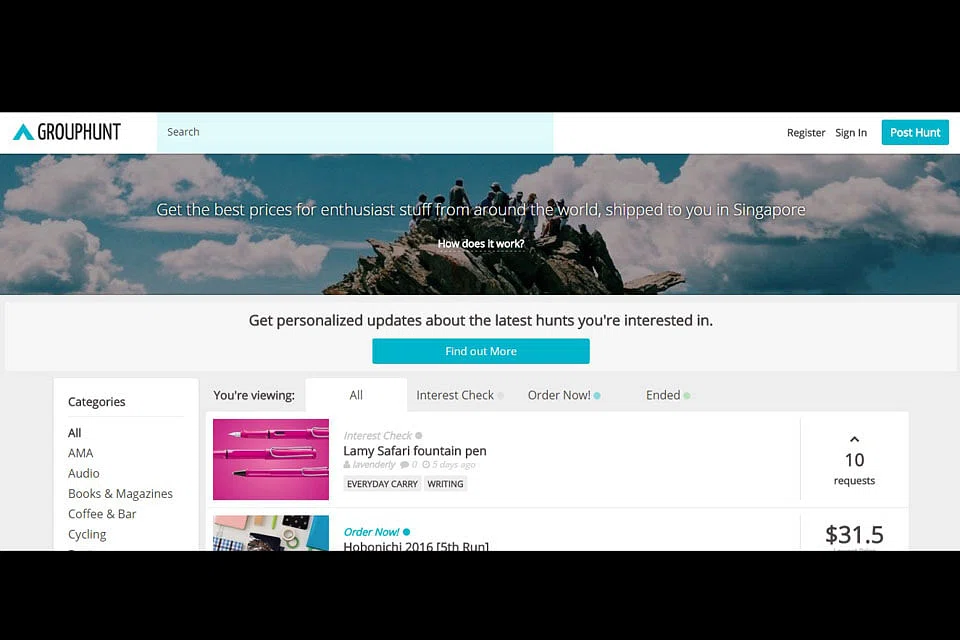This screenshot has width=960, height=640.
Task: Filter by the WRITING tag
Action: pyautogui.click(x=445, y=484)
